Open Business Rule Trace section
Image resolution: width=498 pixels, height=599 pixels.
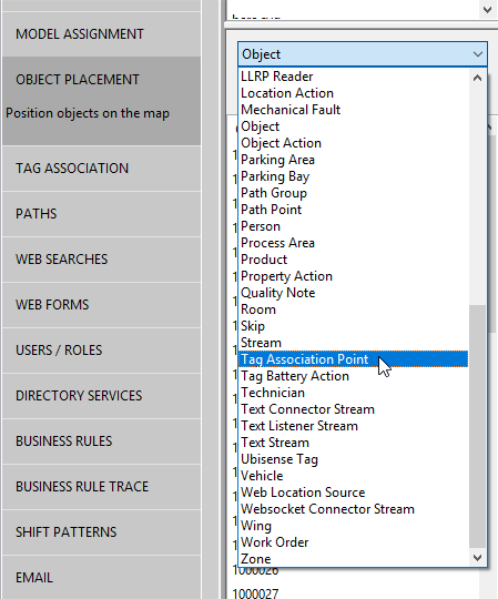point(101,487)
